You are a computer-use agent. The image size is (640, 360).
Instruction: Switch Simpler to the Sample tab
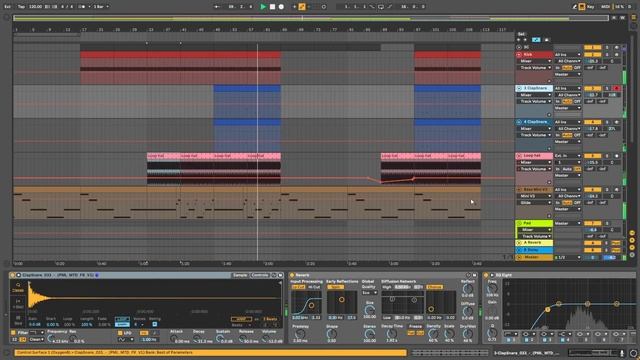click(x=240, y=276)
